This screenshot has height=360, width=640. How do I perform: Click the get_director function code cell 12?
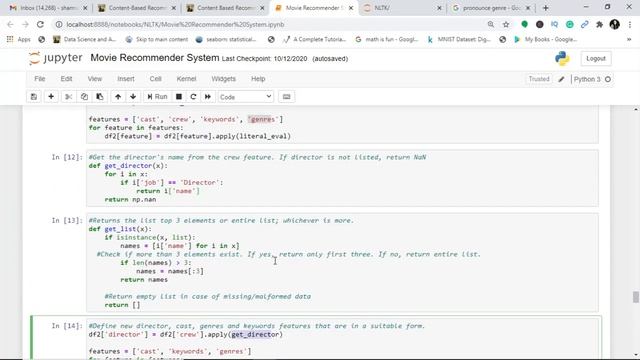pyautogui.click(x=342, y=178)
